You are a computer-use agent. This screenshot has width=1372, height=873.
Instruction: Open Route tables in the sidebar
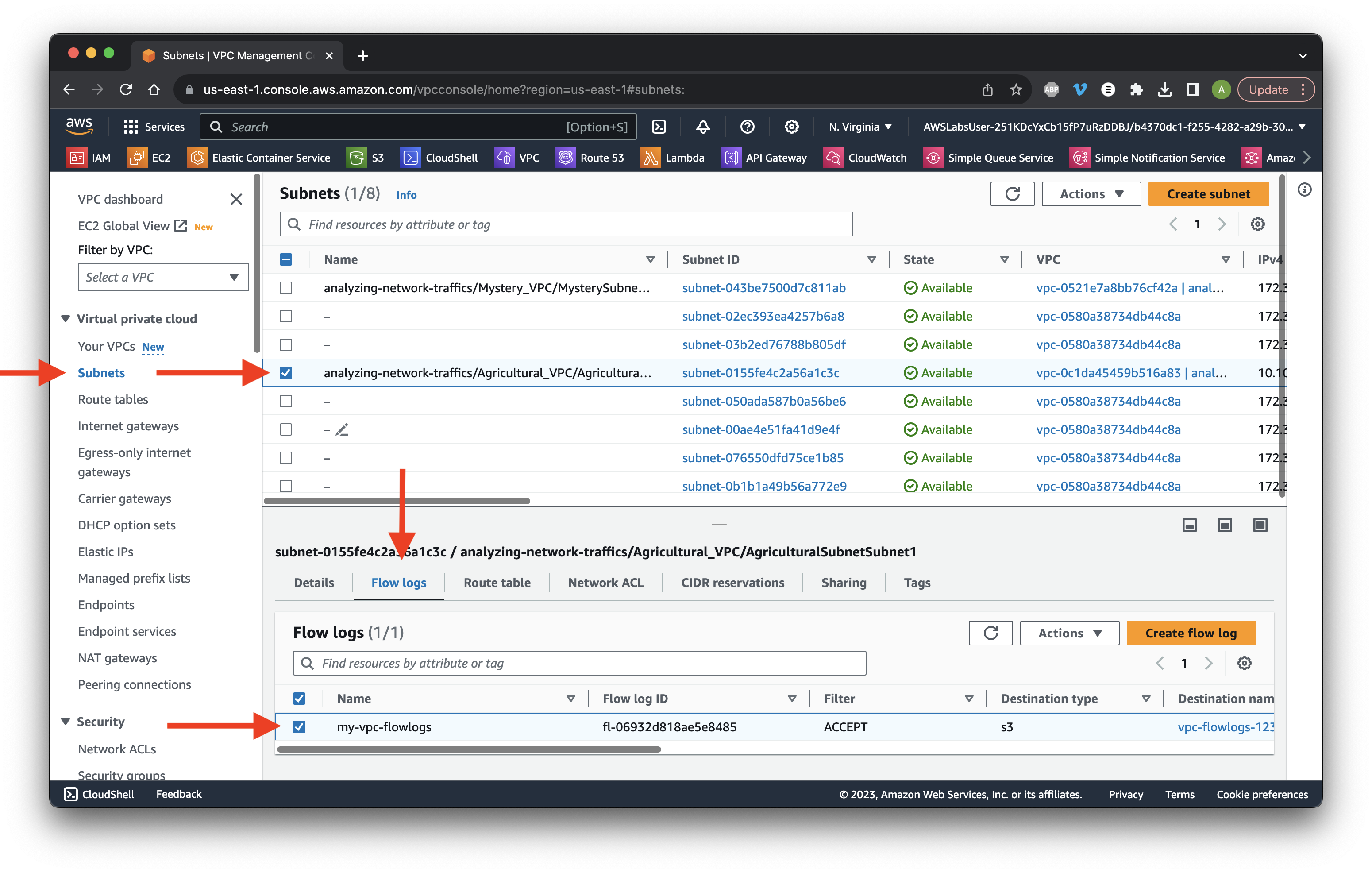(x=113, y=399)
